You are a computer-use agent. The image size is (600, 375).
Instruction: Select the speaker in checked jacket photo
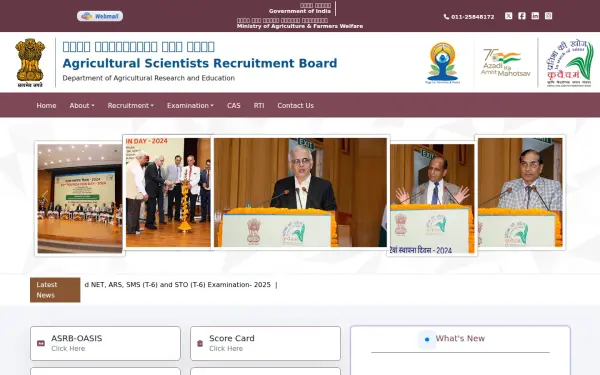pyautogui.click(x=520, y=192)
